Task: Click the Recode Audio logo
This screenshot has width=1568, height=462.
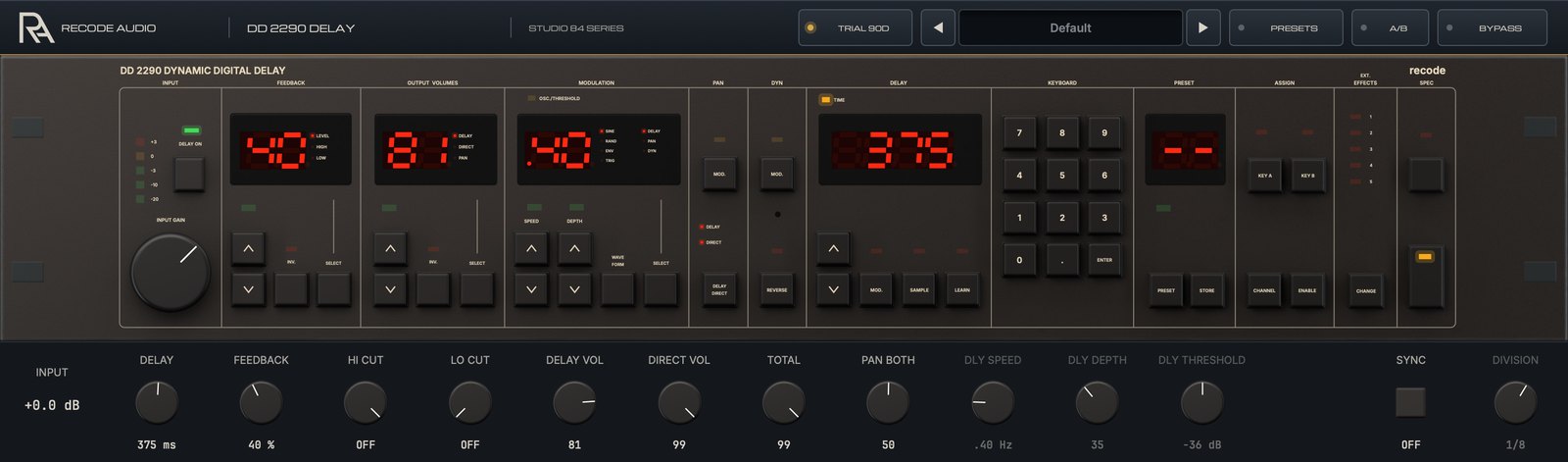Action: click(36, 27)
